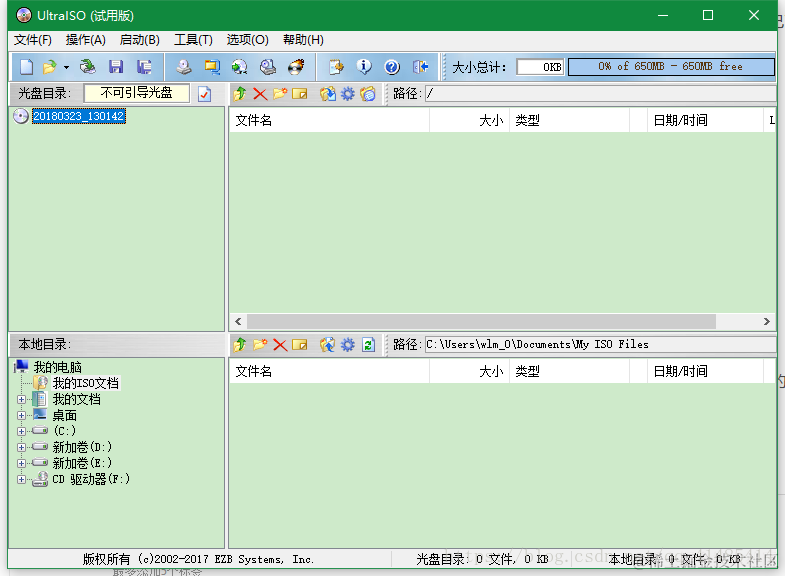Sort local list by 文件名 column
This screenshot has height=576, width=785.
pos(329,371)
